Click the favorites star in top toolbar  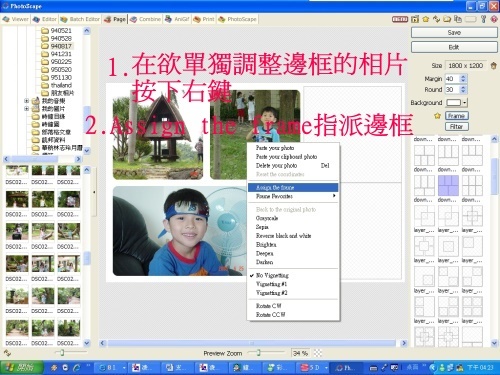click(x=426, y=19)
